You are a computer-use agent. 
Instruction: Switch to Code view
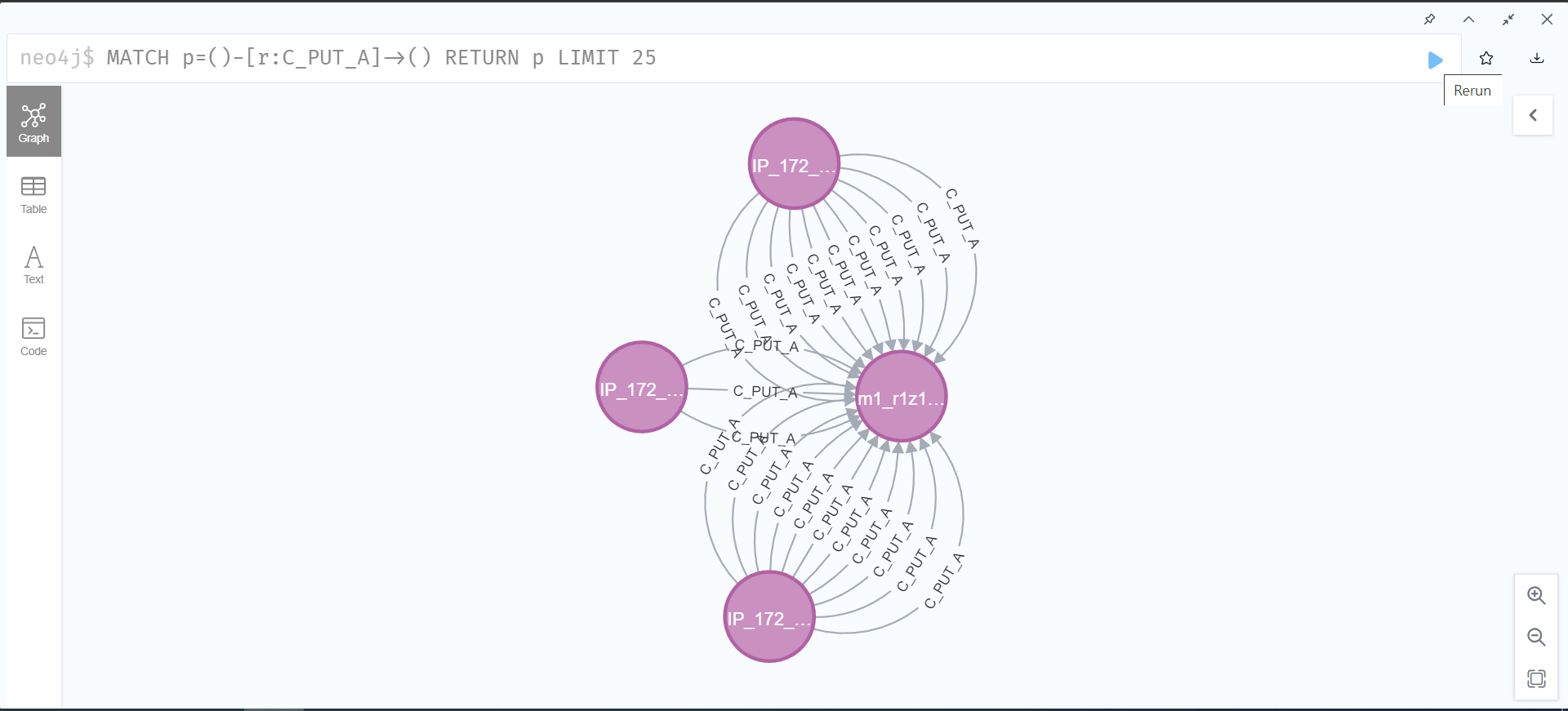coord(33,336)
